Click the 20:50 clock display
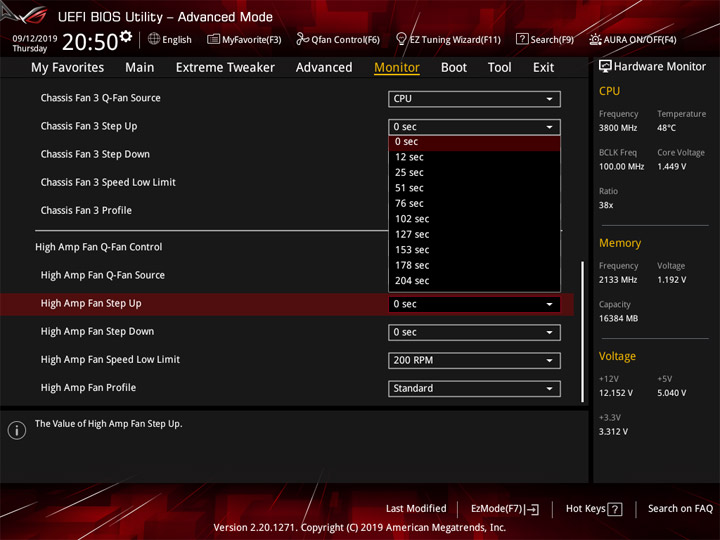 (90, 42)
